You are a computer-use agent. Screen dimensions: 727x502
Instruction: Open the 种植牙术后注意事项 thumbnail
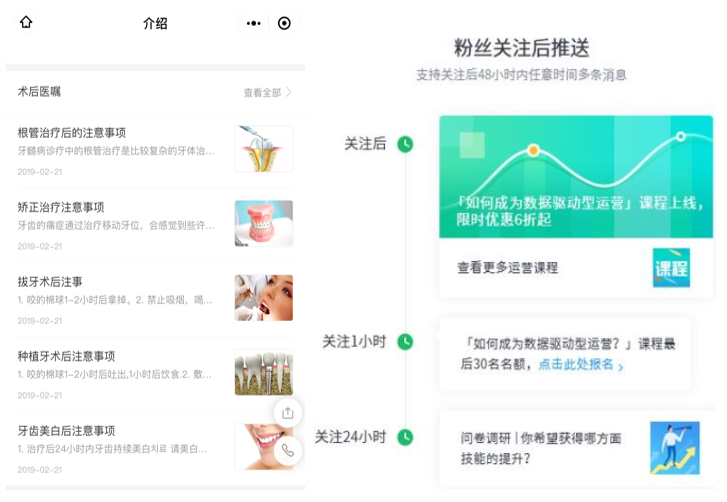pyautogui.click(x=264, y=372)
